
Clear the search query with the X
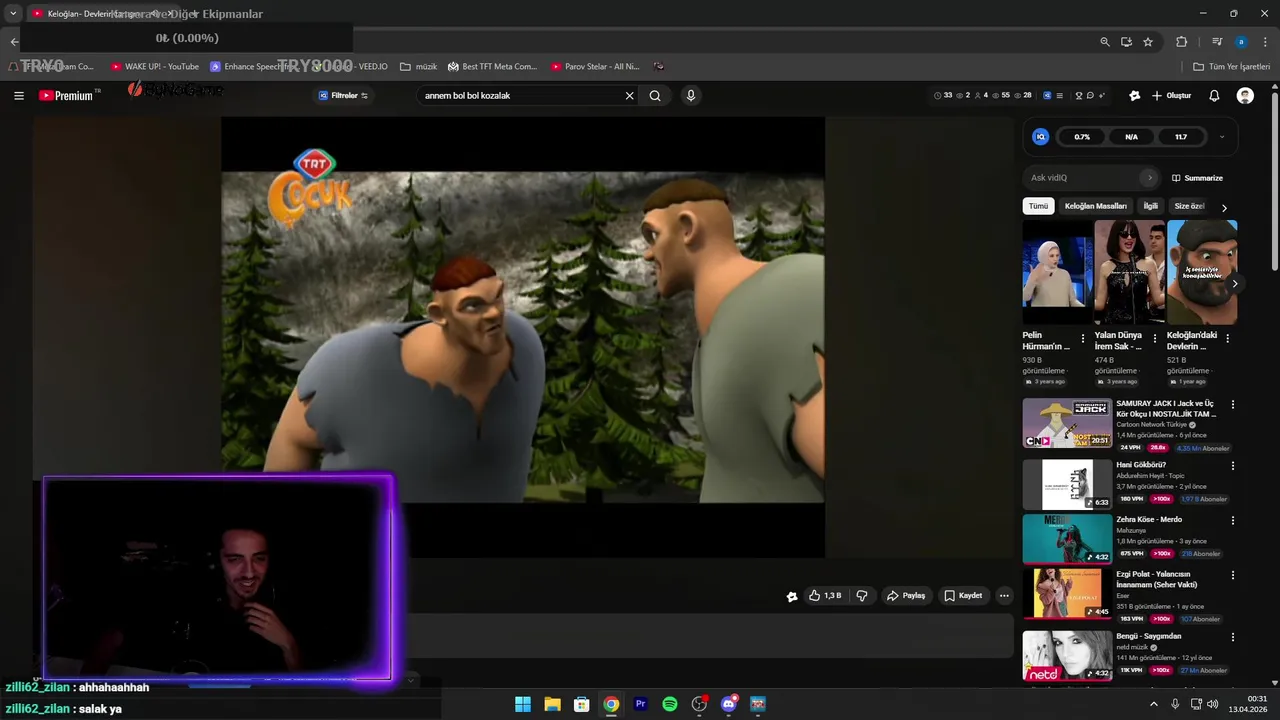(630, 96)
